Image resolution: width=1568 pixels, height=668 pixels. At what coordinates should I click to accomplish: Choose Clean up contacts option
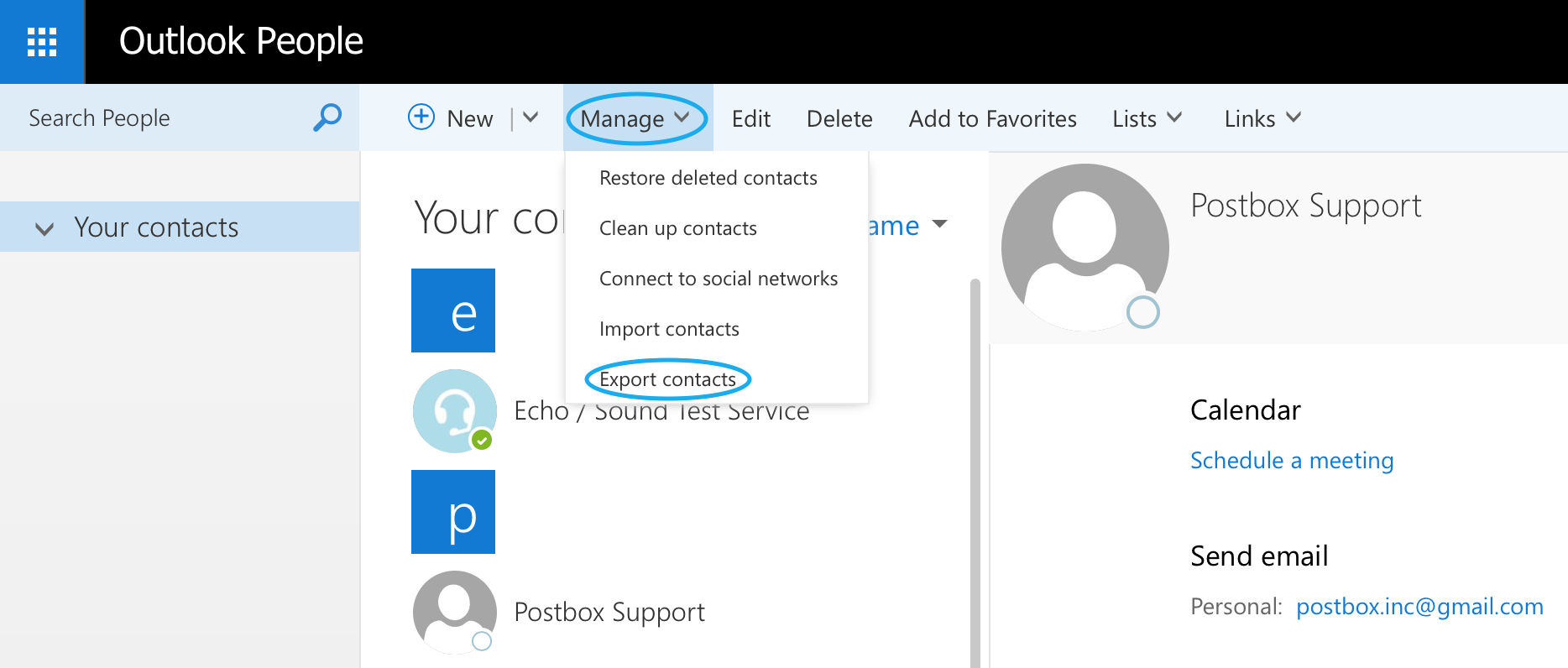pyautogui.click(x=677, y=228)
